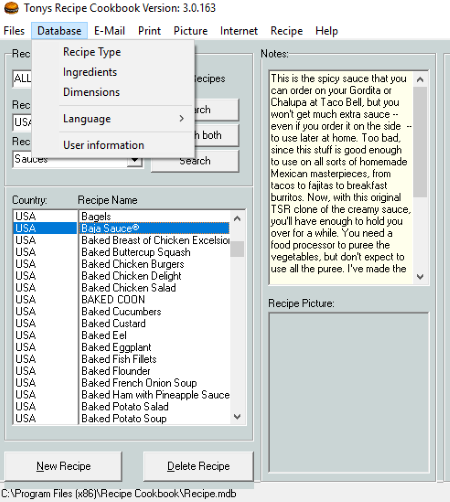This screenshot has width=450, height=502.
Task: Select Baked Chicken Burgers recipe
Action: coord(155,264)
